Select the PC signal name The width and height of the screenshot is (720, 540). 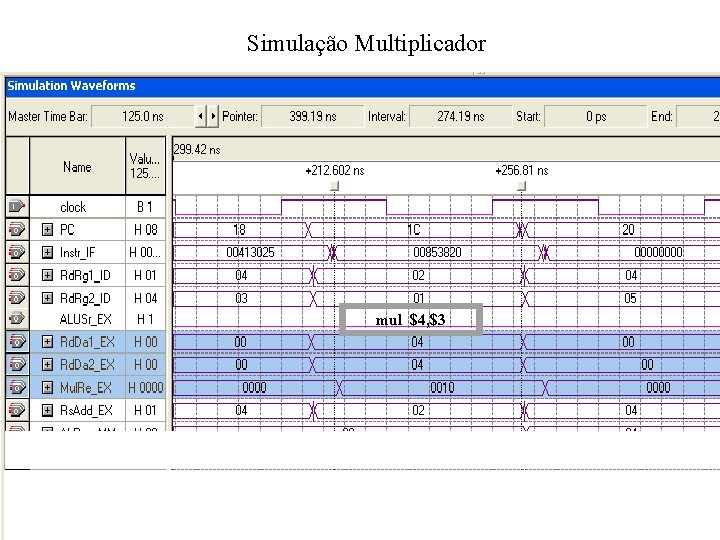(x=67, y=230)
